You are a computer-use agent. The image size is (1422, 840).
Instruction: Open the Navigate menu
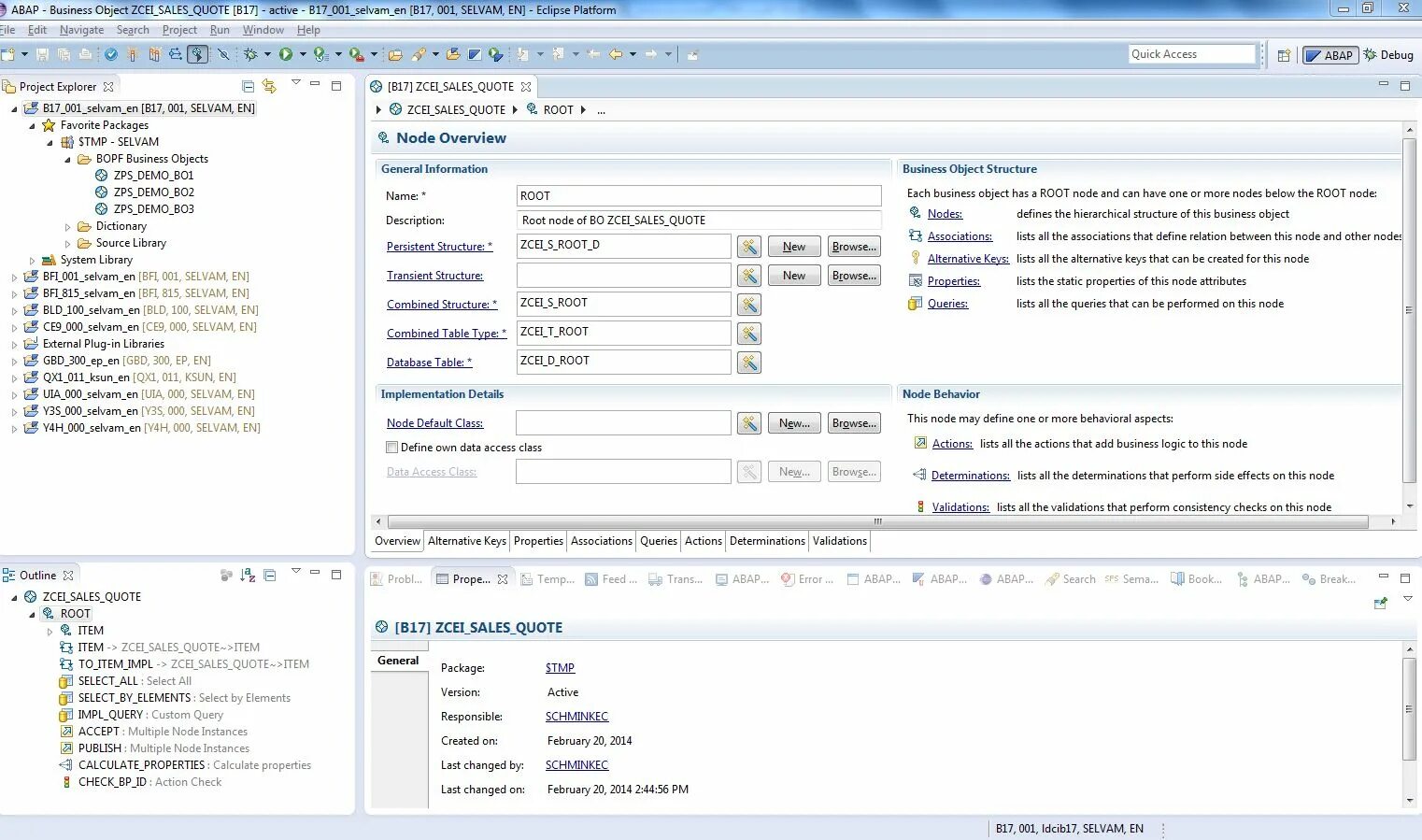pos(81,30)
